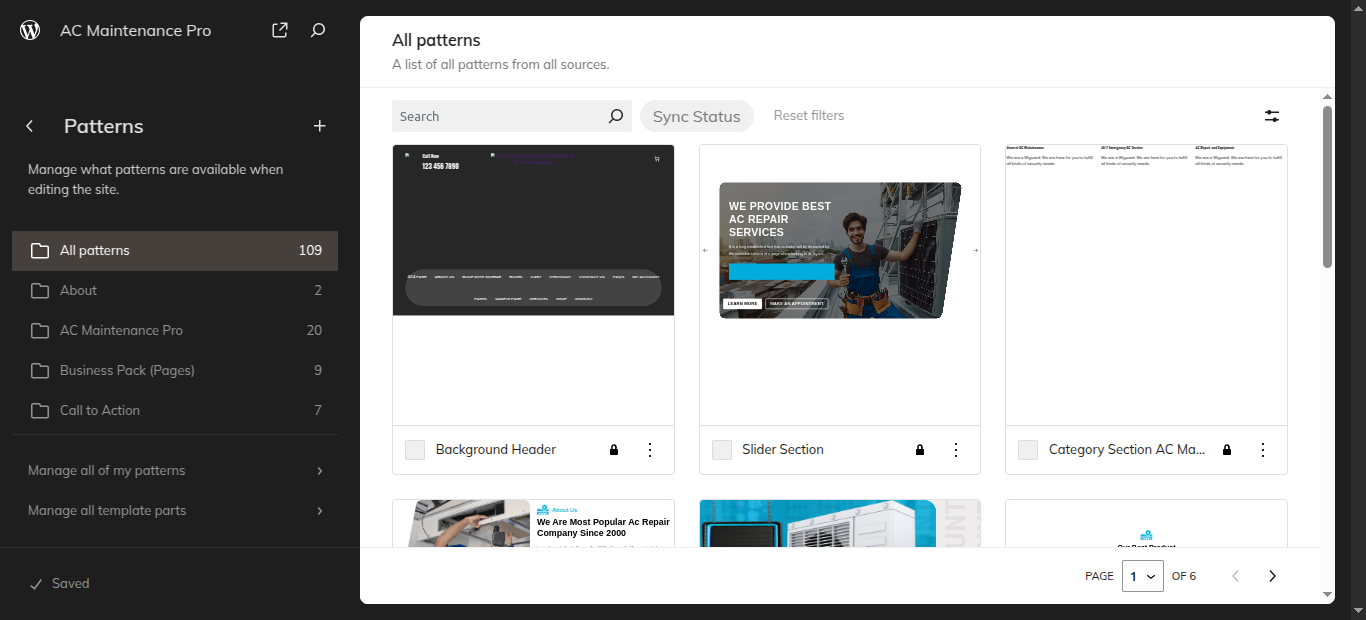This screenshot has height=620, width=1366.
Task: Open the Sync Status filter
Action: point(697,116)
